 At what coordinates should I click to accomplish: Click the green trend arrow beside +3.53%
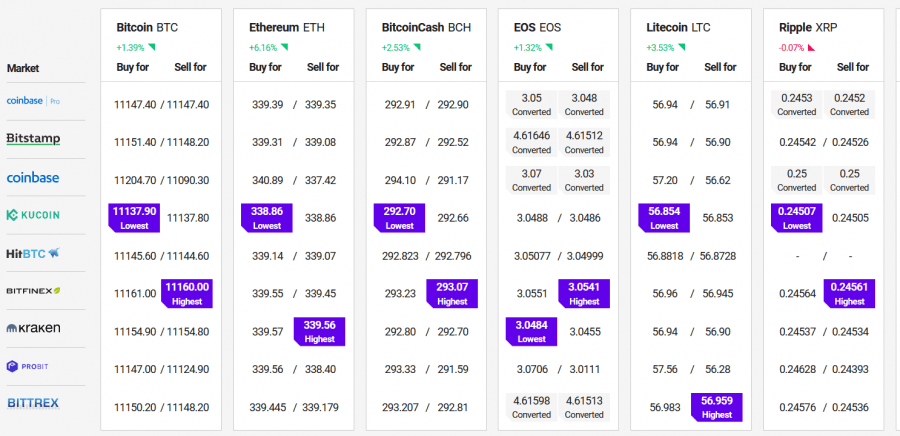tap(682, 47)
